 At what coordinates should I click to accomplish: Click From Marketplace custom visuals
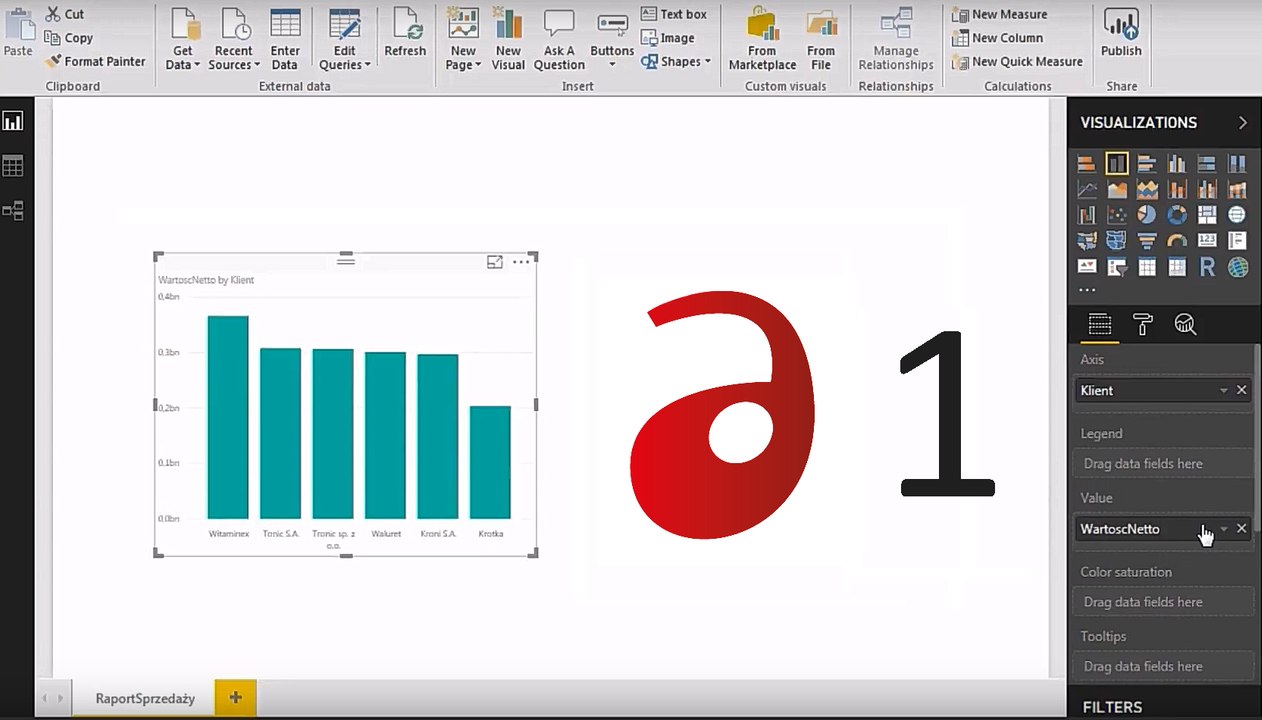(763, 40)
